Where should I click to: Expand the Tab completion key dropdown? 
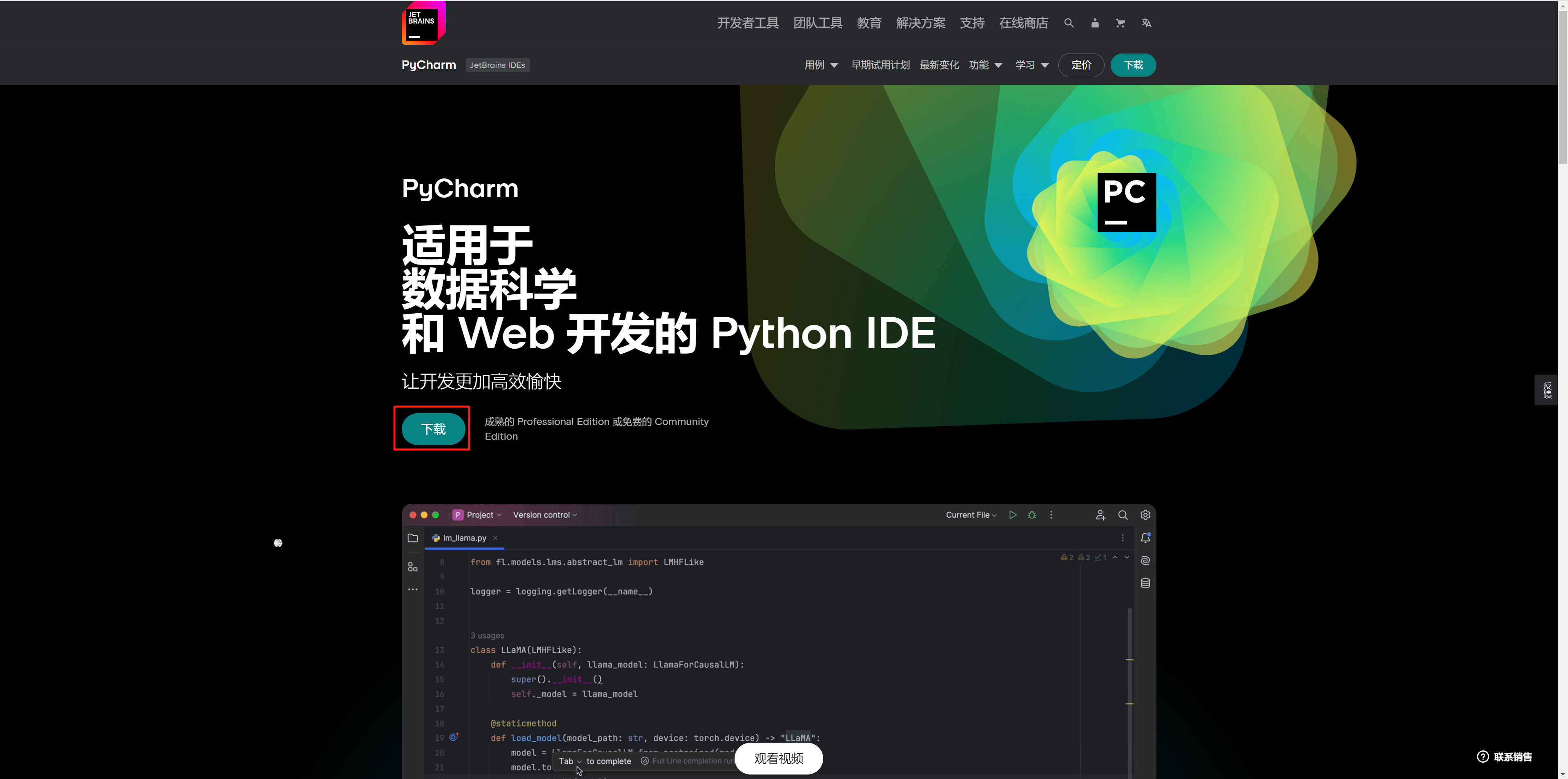570,761
